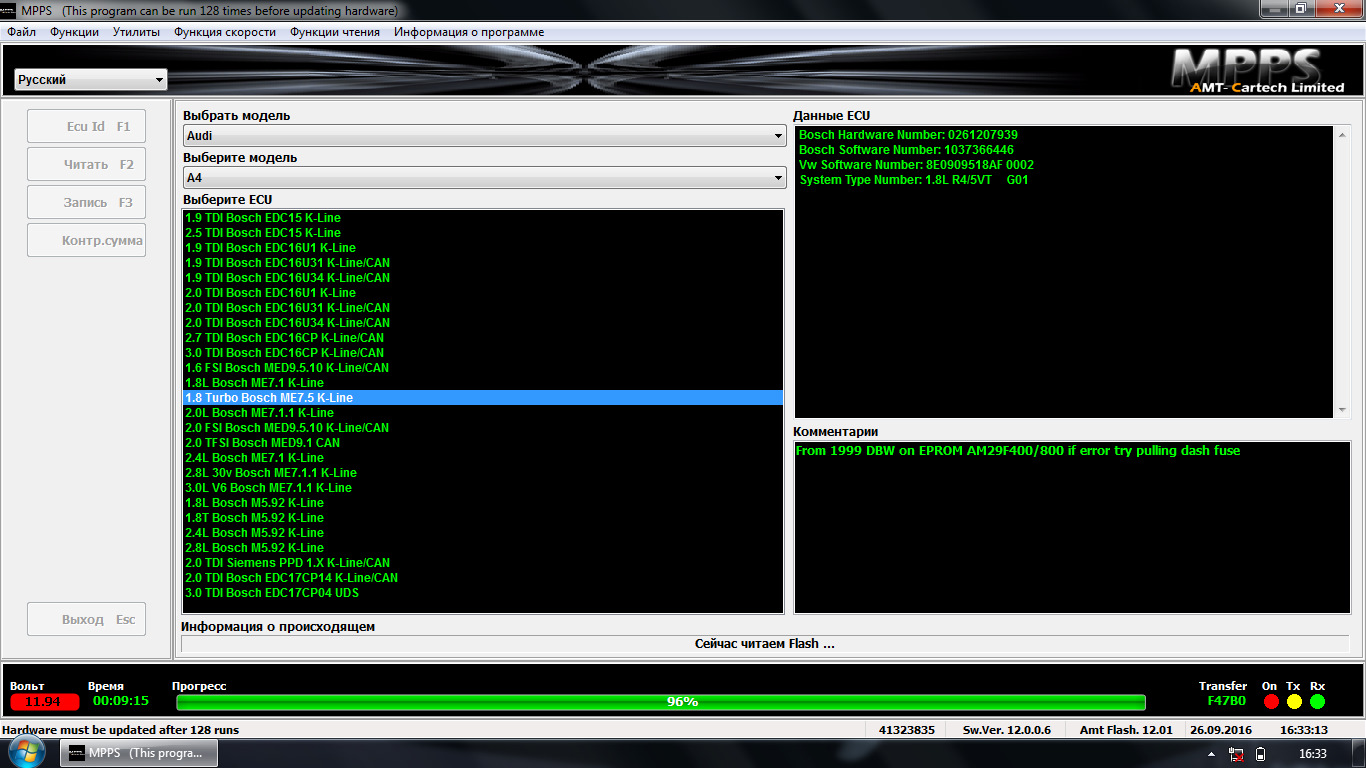Click MPPS taskbar button
Screen dimensions: 1366x768
point(139,753)
